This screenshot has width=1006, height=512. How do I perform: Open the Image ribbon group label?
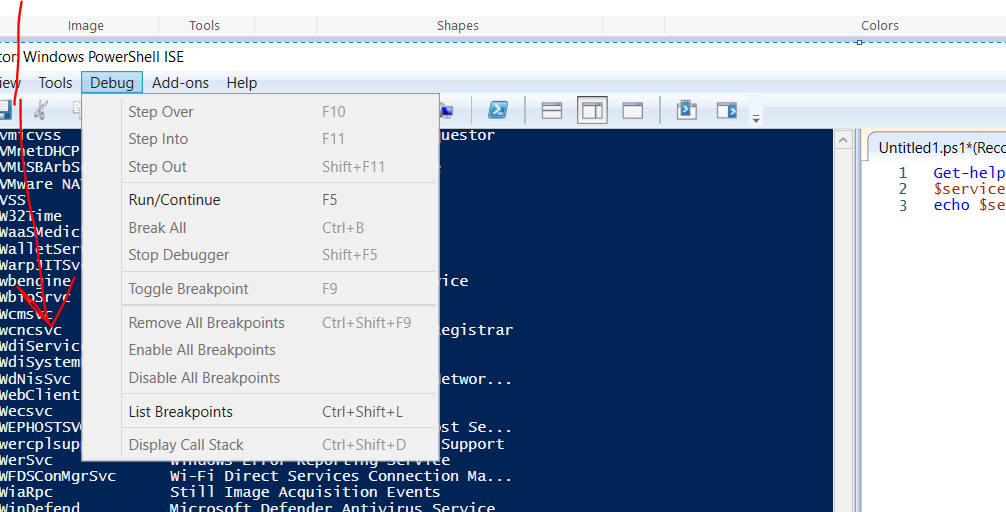86,26
